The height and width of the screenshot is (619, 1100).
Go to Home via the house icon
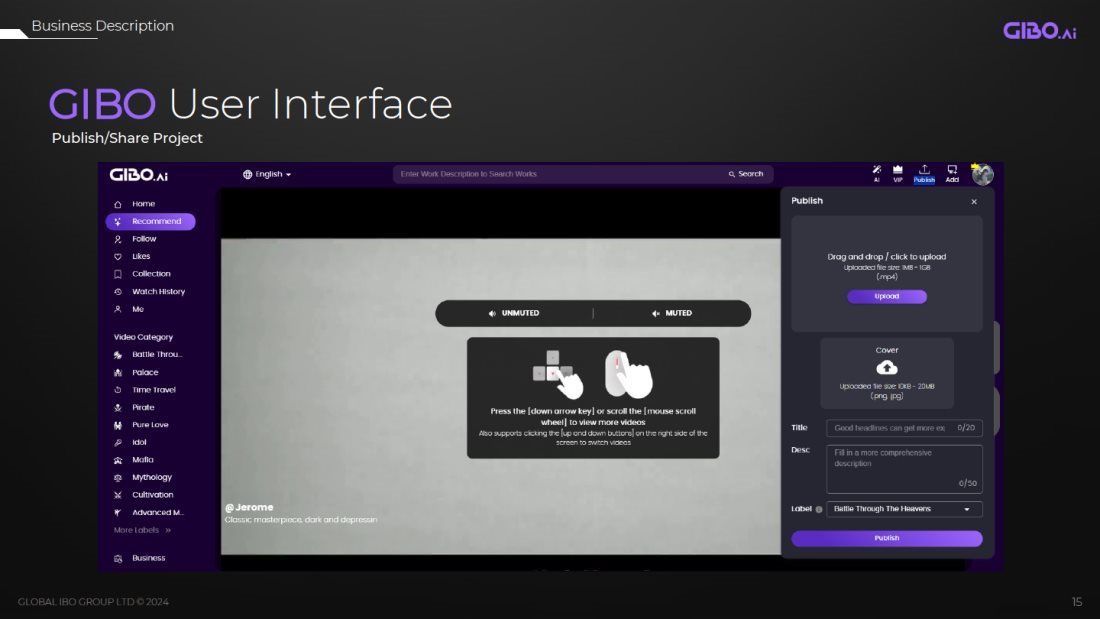click(x=118, y=204)
